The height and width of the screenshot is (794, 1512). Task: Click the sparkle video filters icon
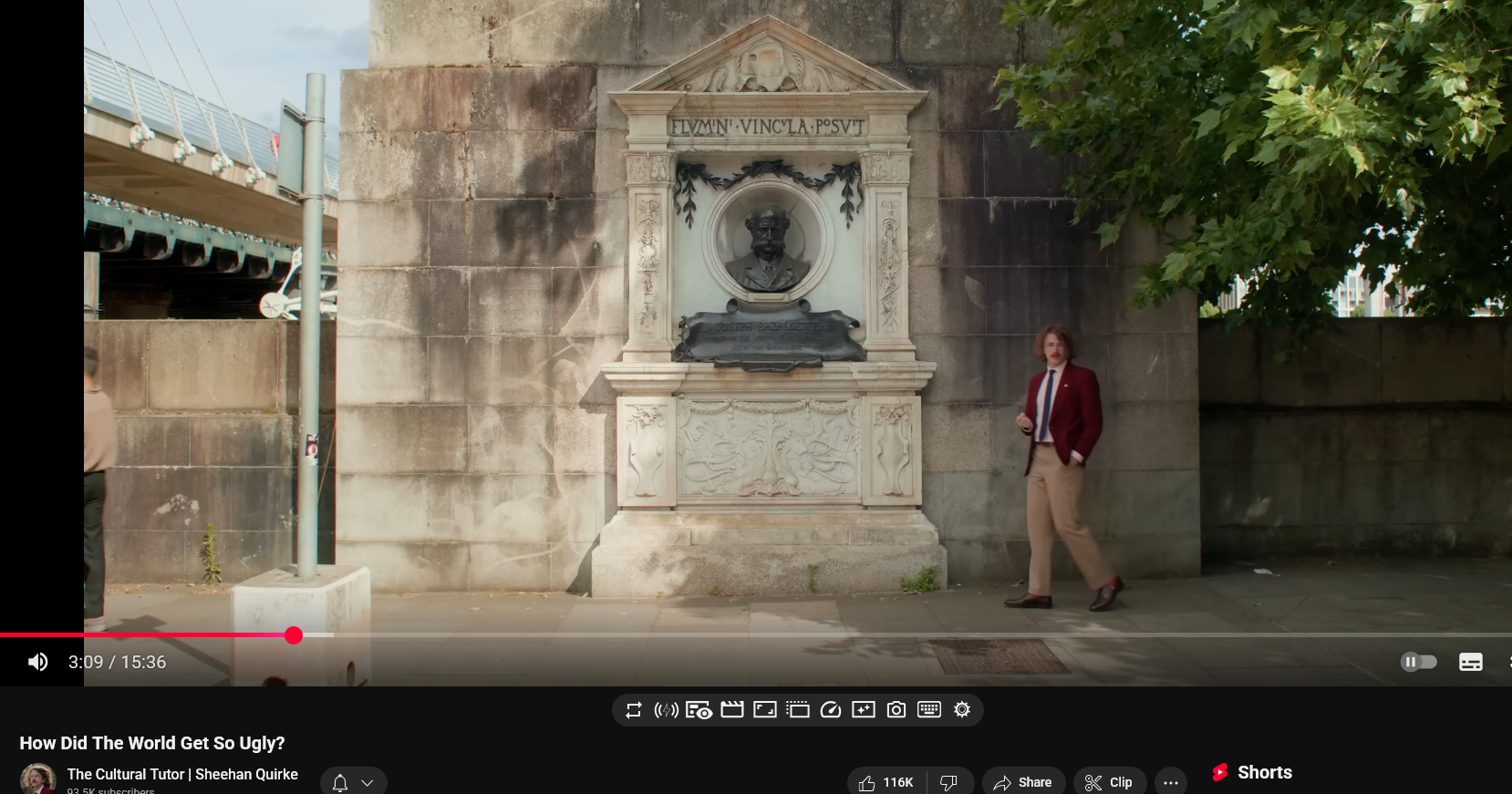click(x=864, y=709)
